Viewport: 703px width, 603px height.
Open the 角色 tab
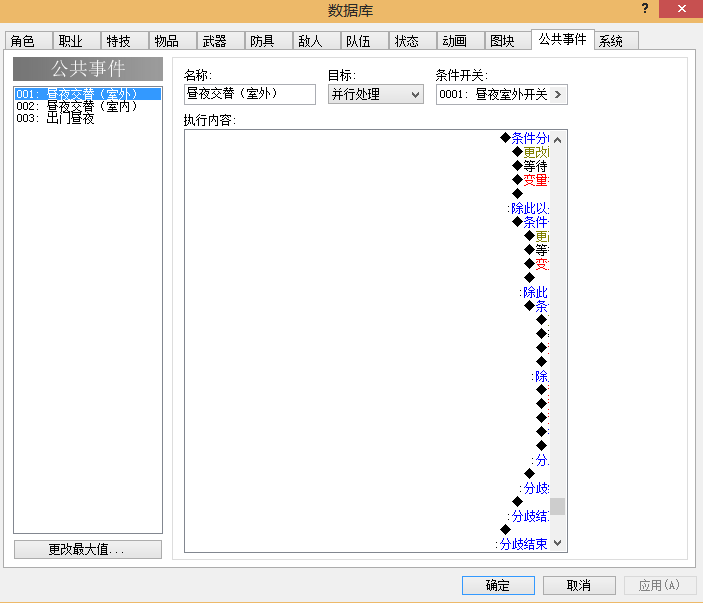(x=29, y=41)
